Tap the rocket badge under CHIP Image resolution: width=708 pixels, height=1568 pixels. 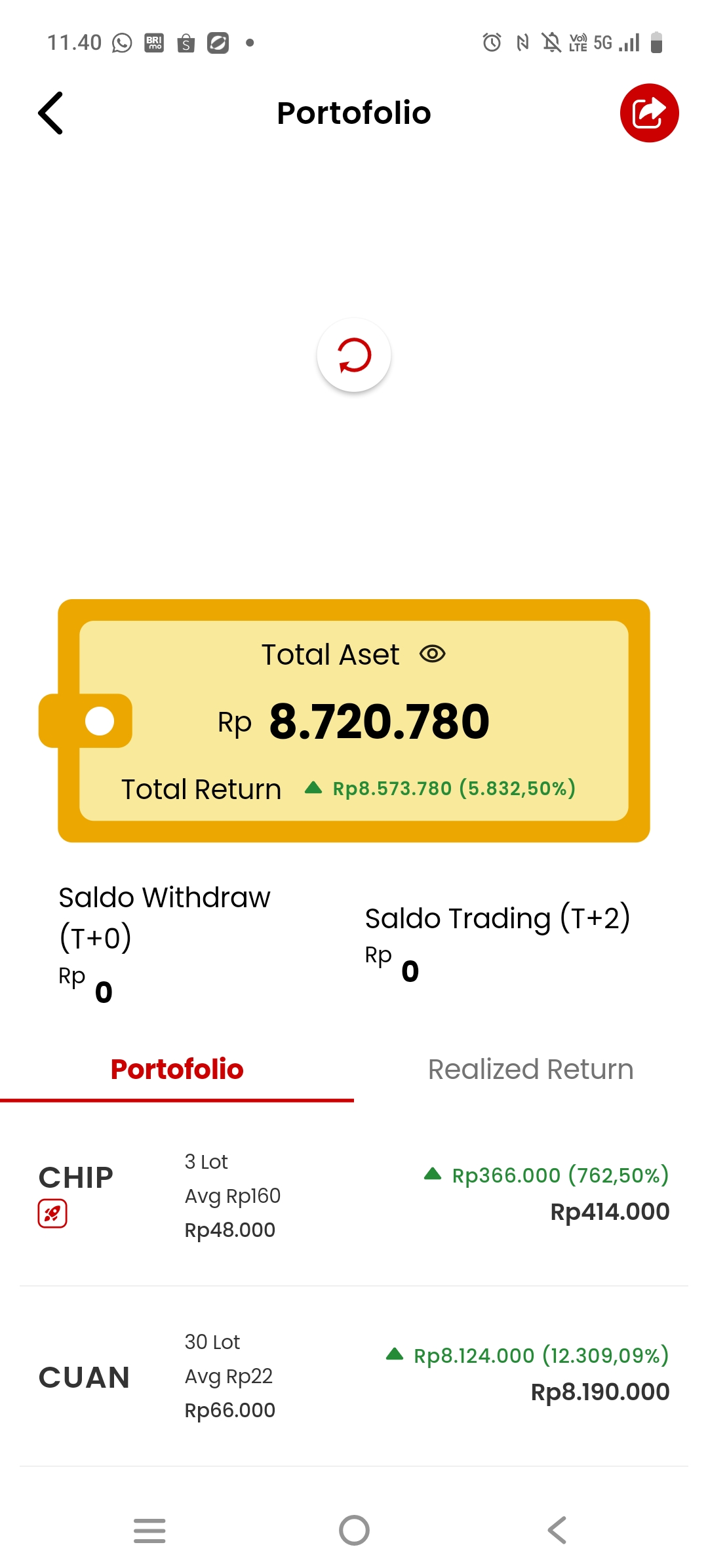[x=52, y=1213]
